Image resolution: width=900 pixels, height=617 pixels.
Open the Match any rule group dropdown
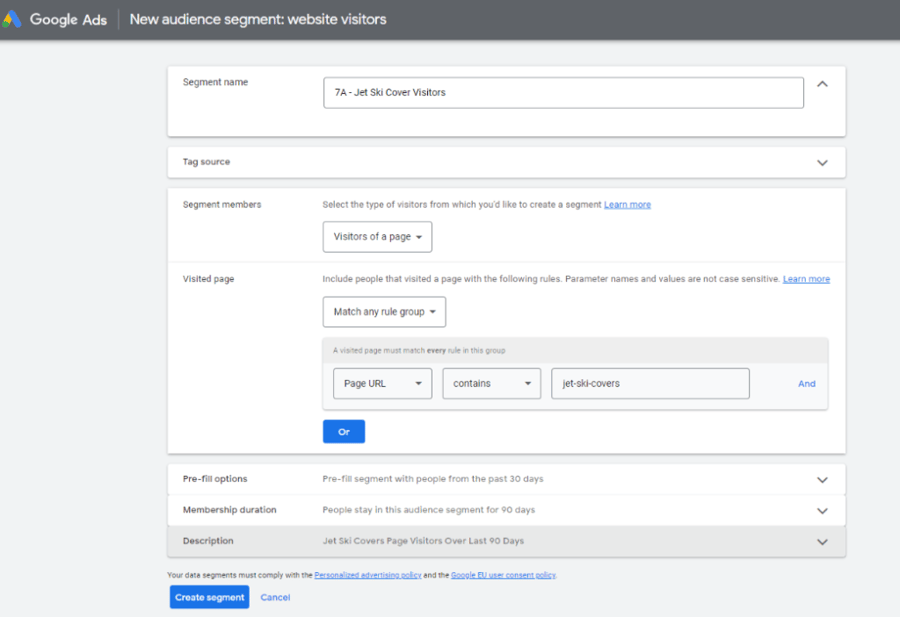pos(384,312)
